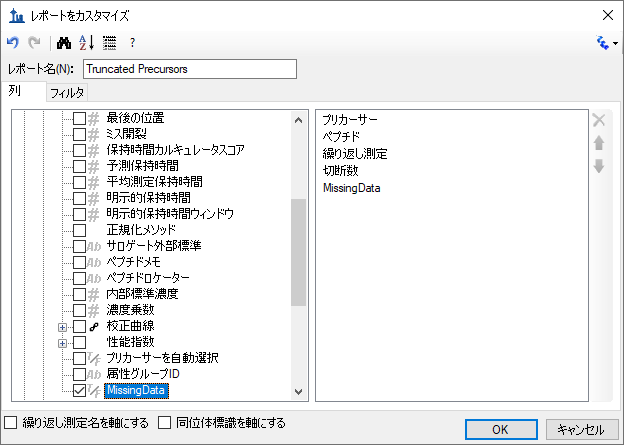Click the キャンセル button

pyautogui.click(x=580, y=429)
